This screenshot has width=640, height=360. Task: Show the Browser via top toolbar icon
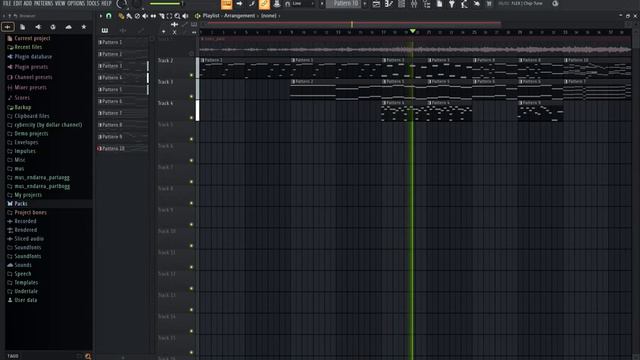click(x=427, y=4)
